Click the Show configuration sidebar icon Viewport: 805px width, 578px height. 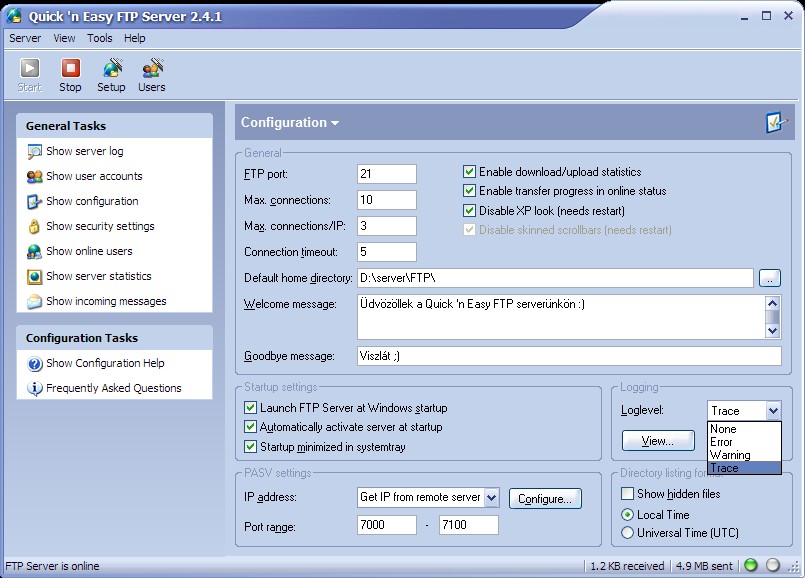click(x=34, y=201)
